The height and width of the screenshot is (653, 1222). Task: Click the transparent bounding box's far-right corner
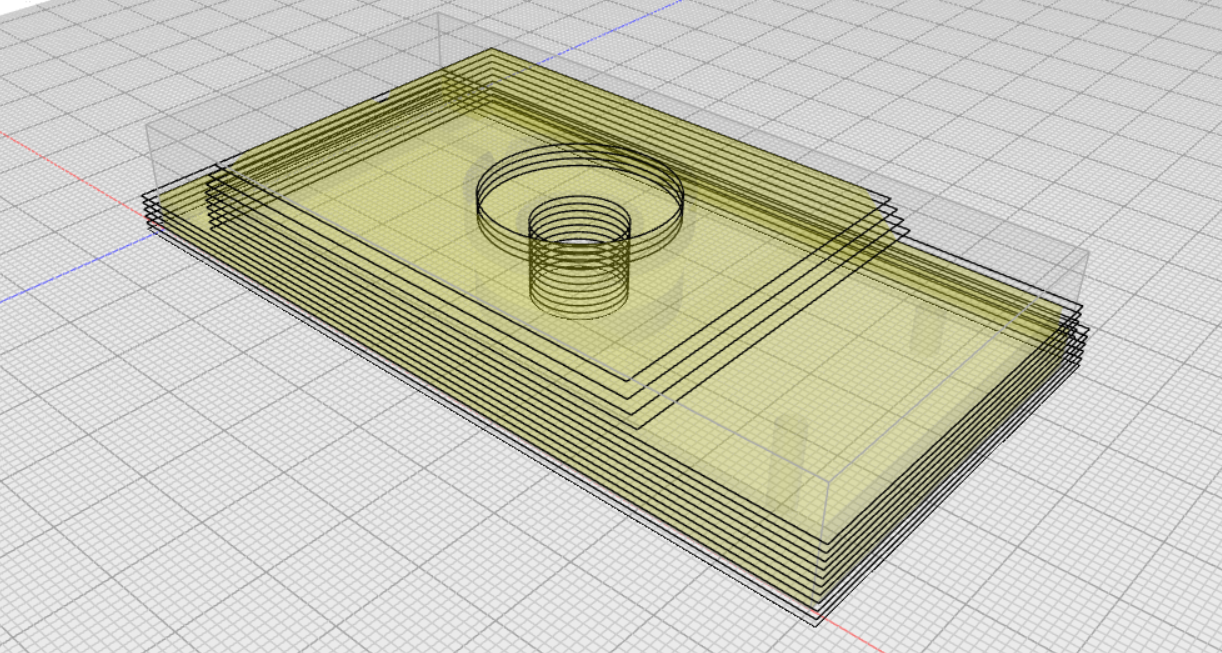click(1087, 252)
